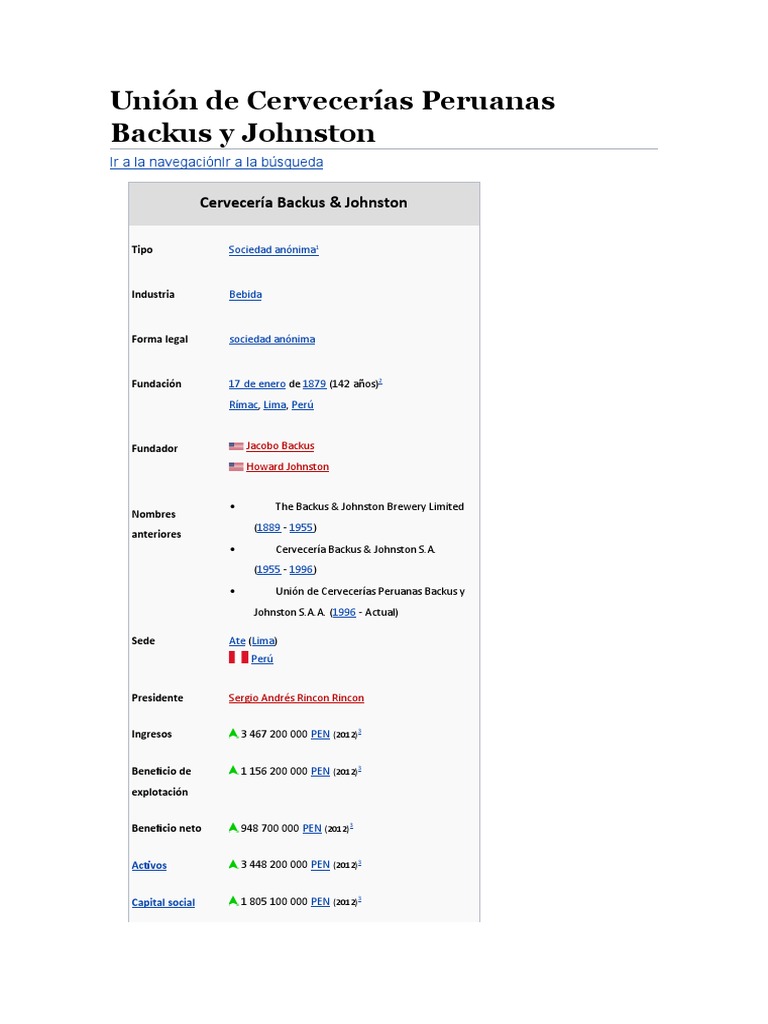Open the Lima link in Sede row
Screen dimensions: 768x1024
pos(263,641)
